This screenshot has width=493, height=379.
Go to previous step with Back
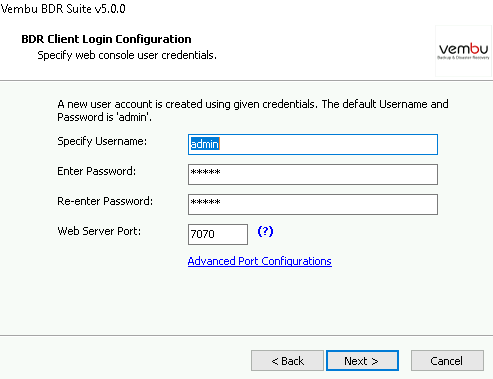(x=287, y=360)
